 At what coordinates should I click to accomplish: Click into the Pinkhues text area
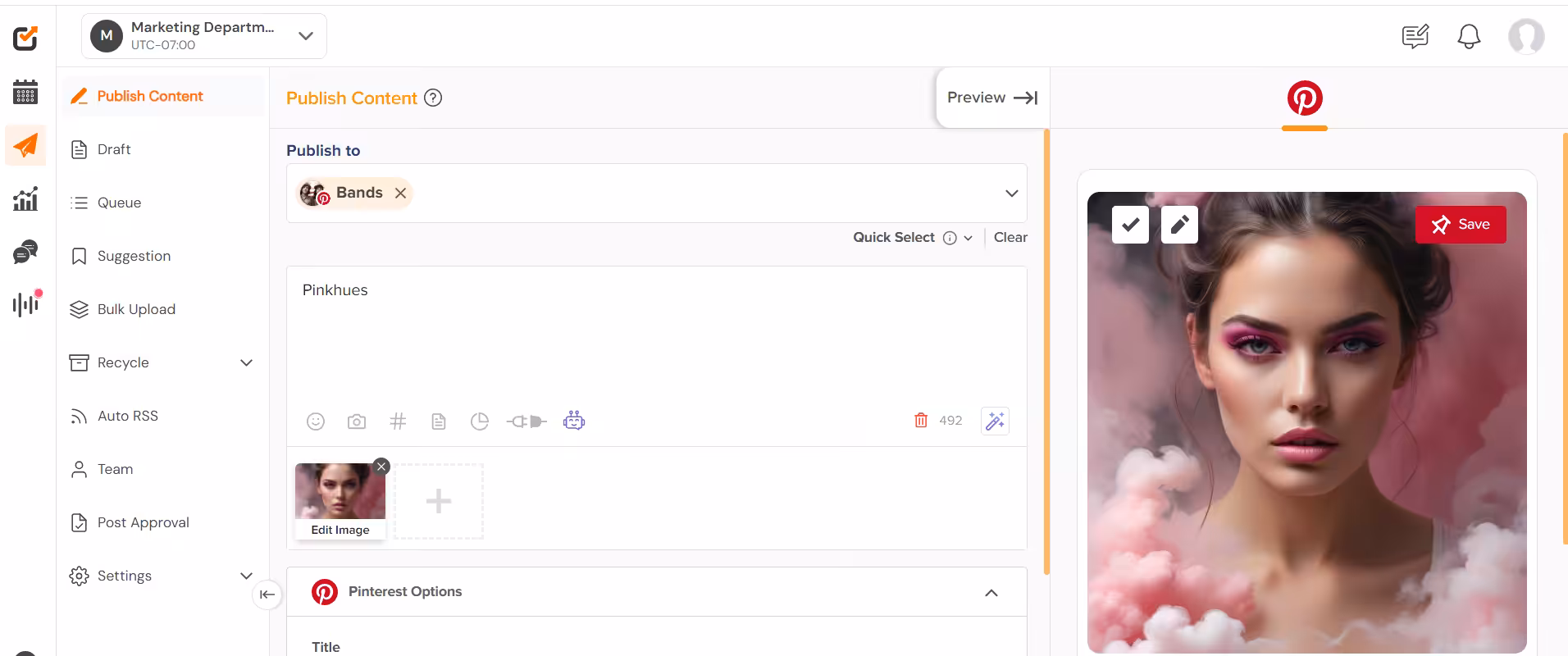pyautogui.click(x=656, y=336)
